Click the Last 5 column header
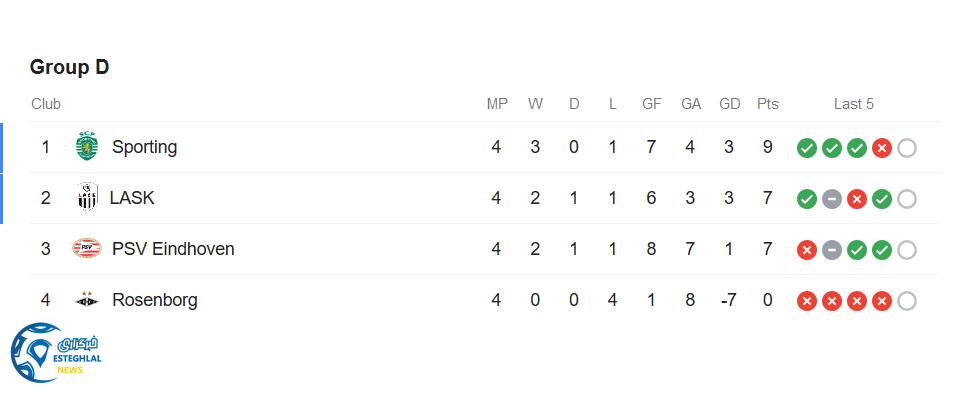 (x=853, y=104)
